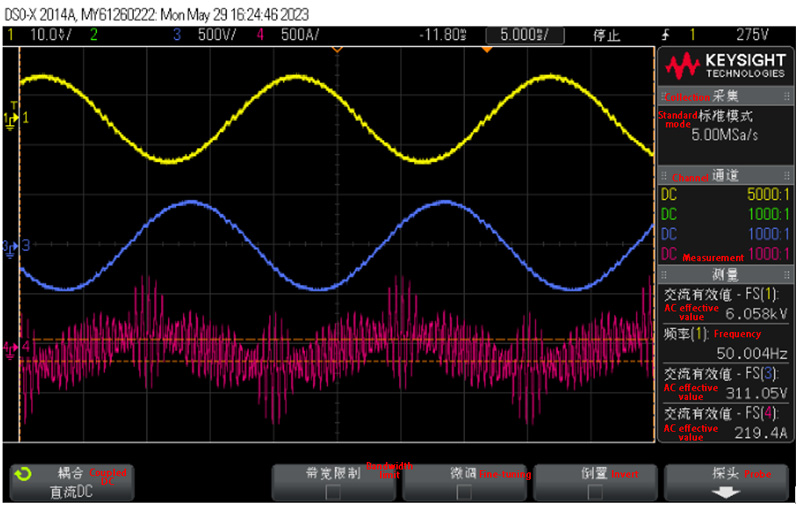This screenshot has height=506, width=800.
Task: Click the blue DC 1000:1 probe row
Action: (726, 234)
